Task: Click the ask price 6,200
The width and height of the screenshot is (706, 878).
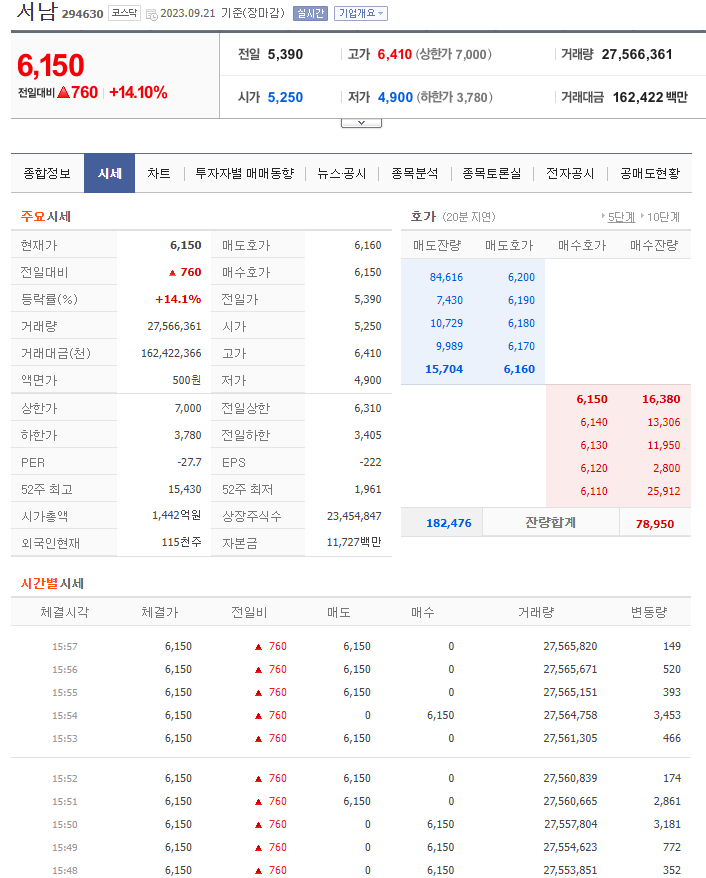Action: pyautogui.click(x=521, y=277)
